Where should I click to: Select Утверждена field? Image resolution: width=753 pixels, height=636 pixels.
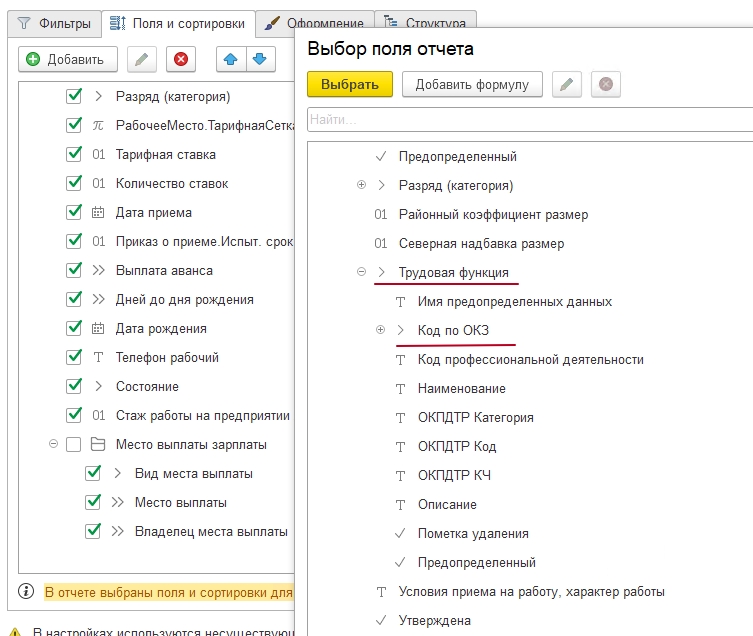pos(435,621)
